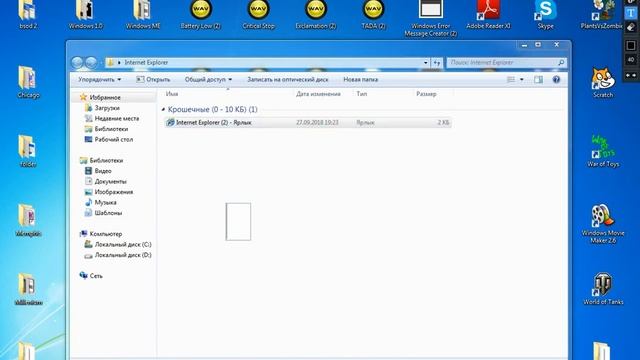Select the Windows ME desktop folder

pos(143,15)
